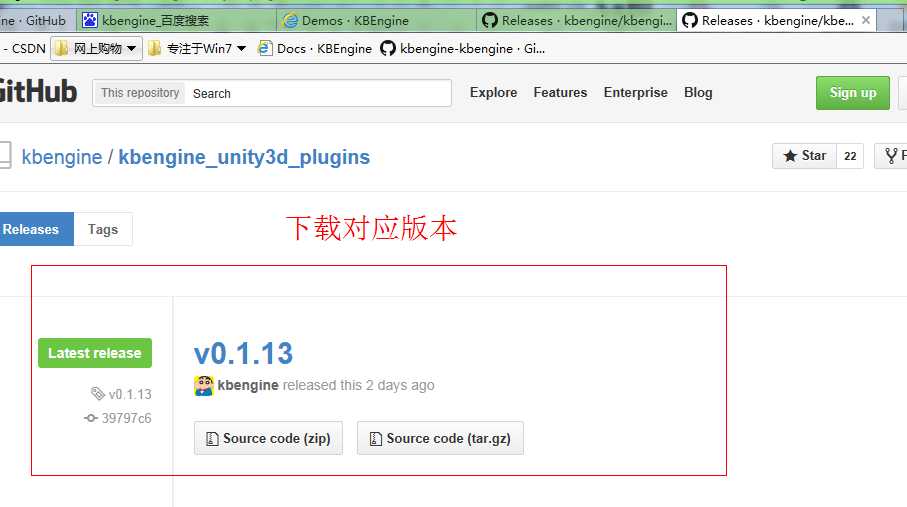Image resolution: width=907 pixels, height=507 pixels.
Task: Switch to Releases · kbengine/kbengi... browser tab
Action: pyautogui.click(x=576, y=20)
